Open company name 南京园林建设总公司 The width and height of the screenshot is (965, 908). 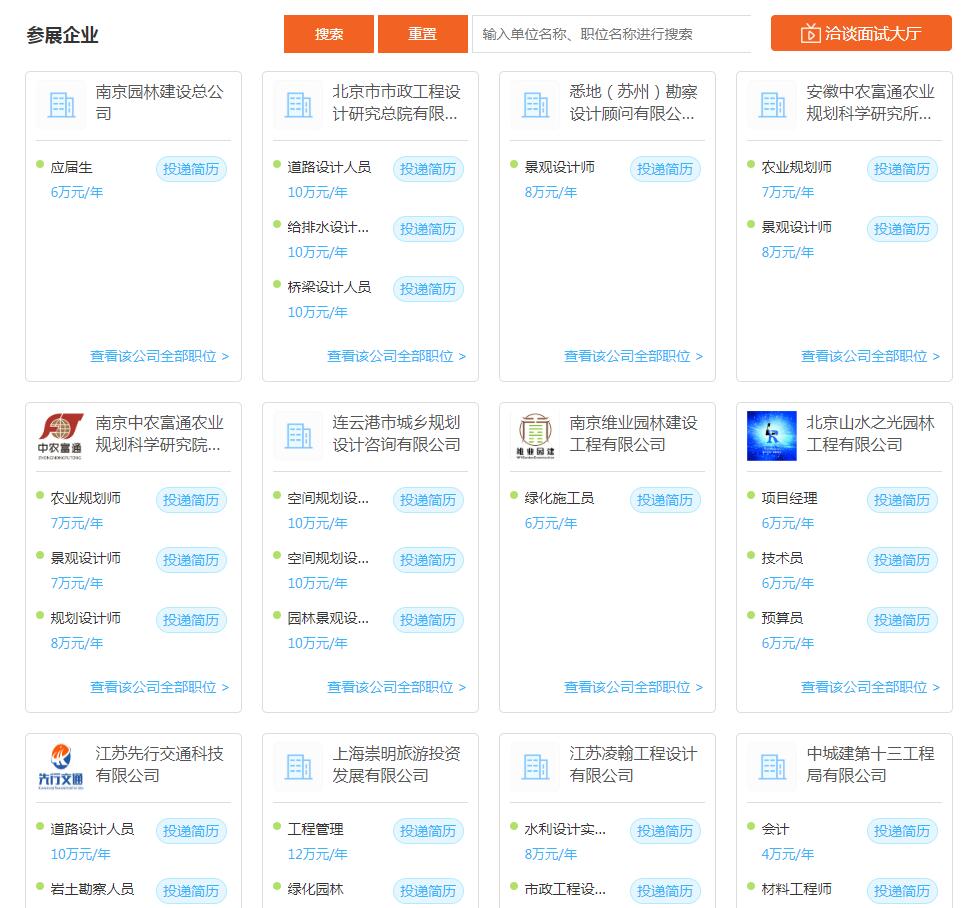[159, 103]
